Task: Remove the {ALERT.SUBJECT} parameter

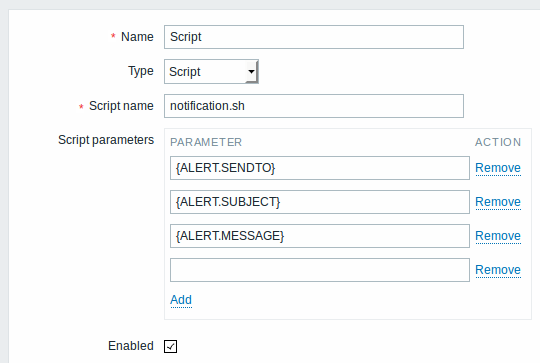Action: pos(498,202)
